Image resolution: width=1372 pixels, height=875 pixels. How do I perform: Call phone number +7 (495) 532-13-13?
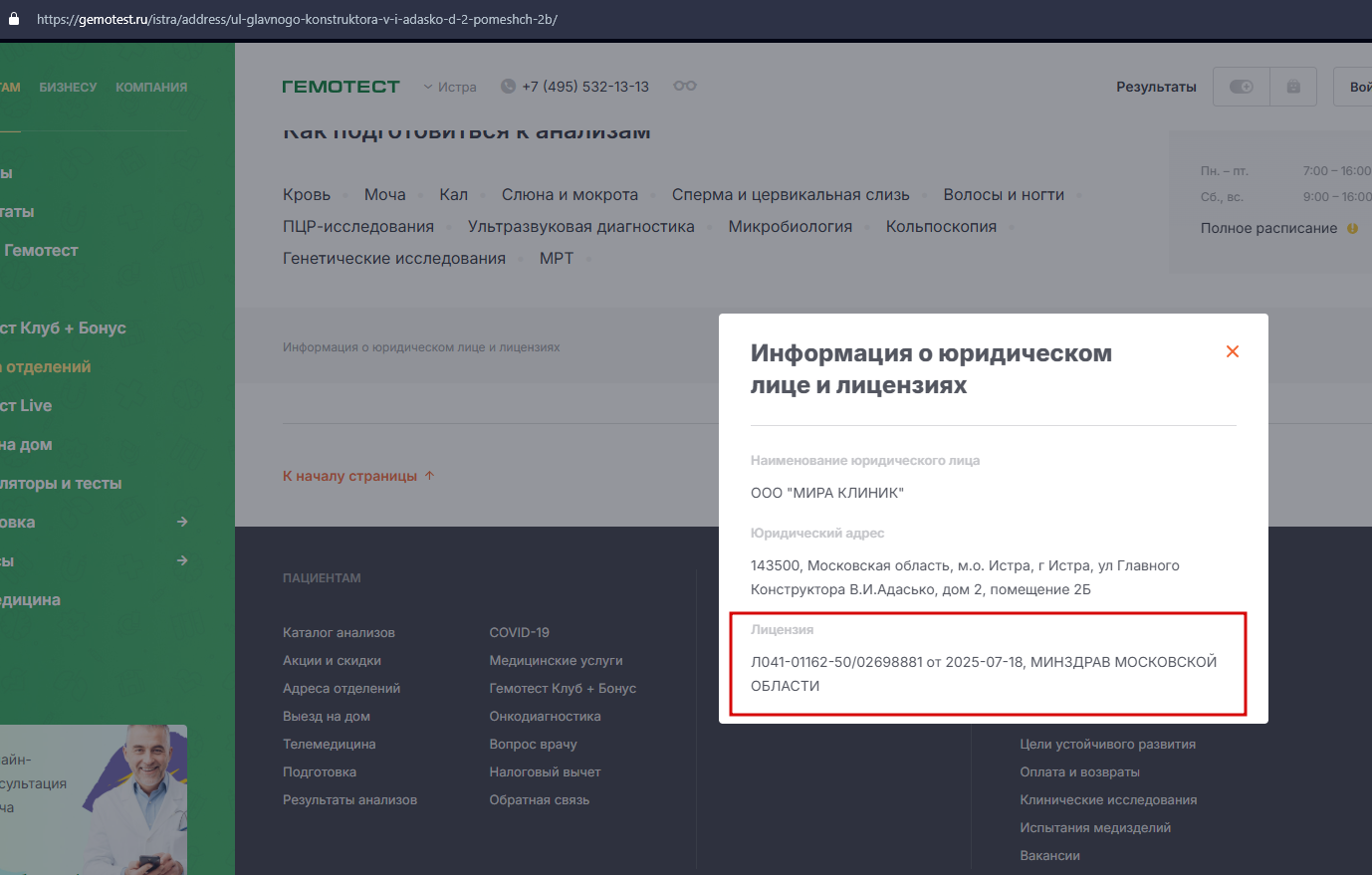(585, 87)
